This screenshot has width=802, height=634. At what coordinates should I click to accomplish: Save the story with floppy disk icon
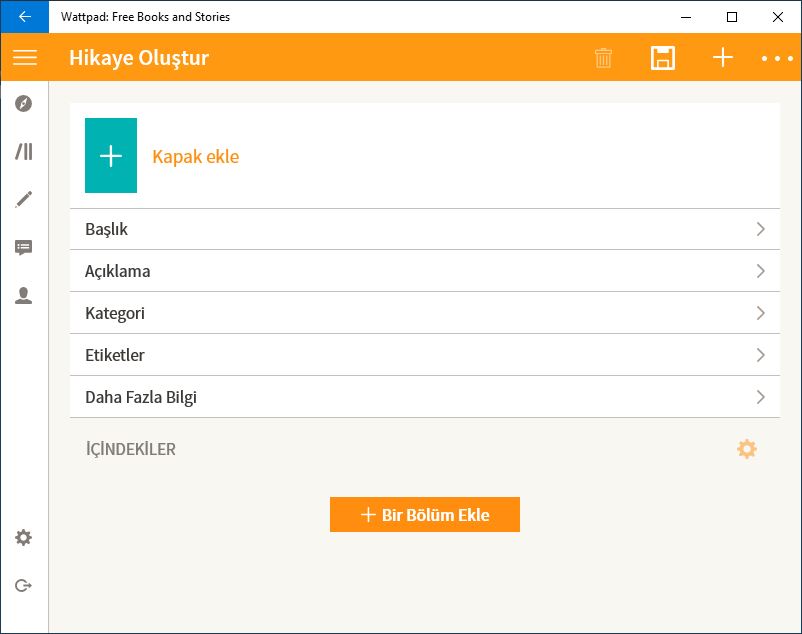coord(663,58)
